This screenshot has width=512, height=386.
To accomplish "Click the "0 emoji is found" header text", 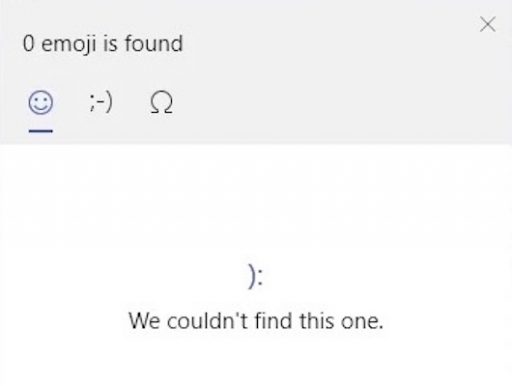I will coord(103,43).
